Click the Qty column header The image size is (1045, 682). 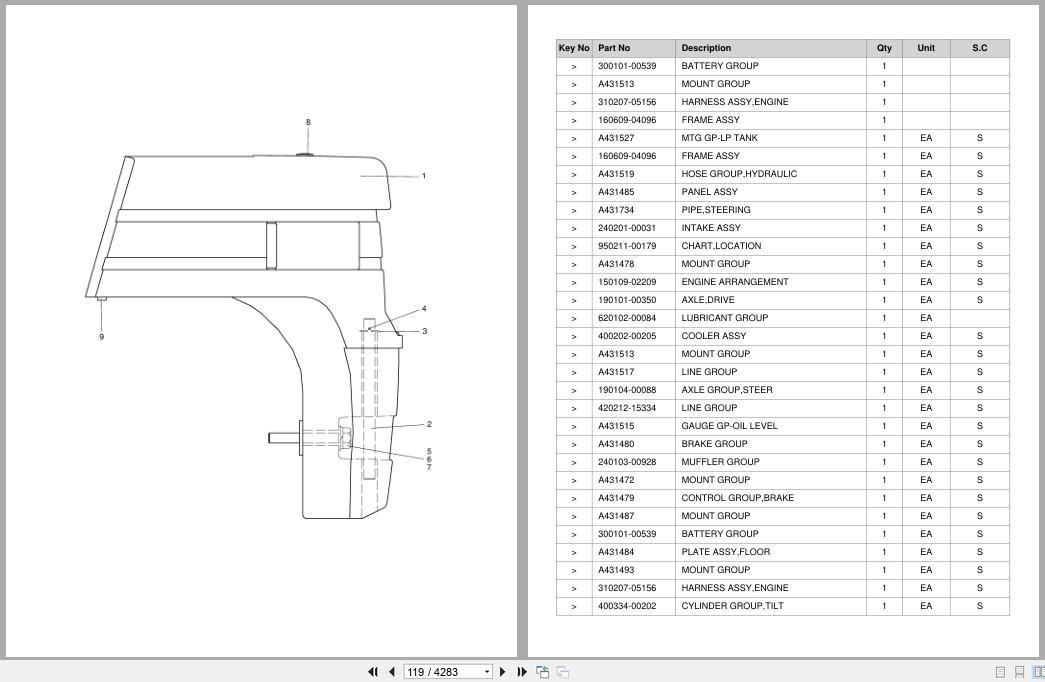(884, 48)
